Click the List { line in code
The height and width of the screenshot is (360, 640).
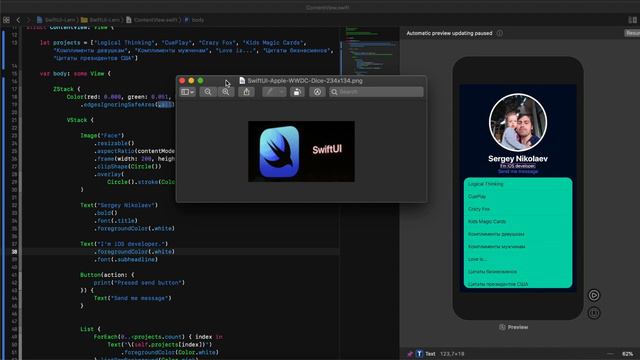pos(90,329)
